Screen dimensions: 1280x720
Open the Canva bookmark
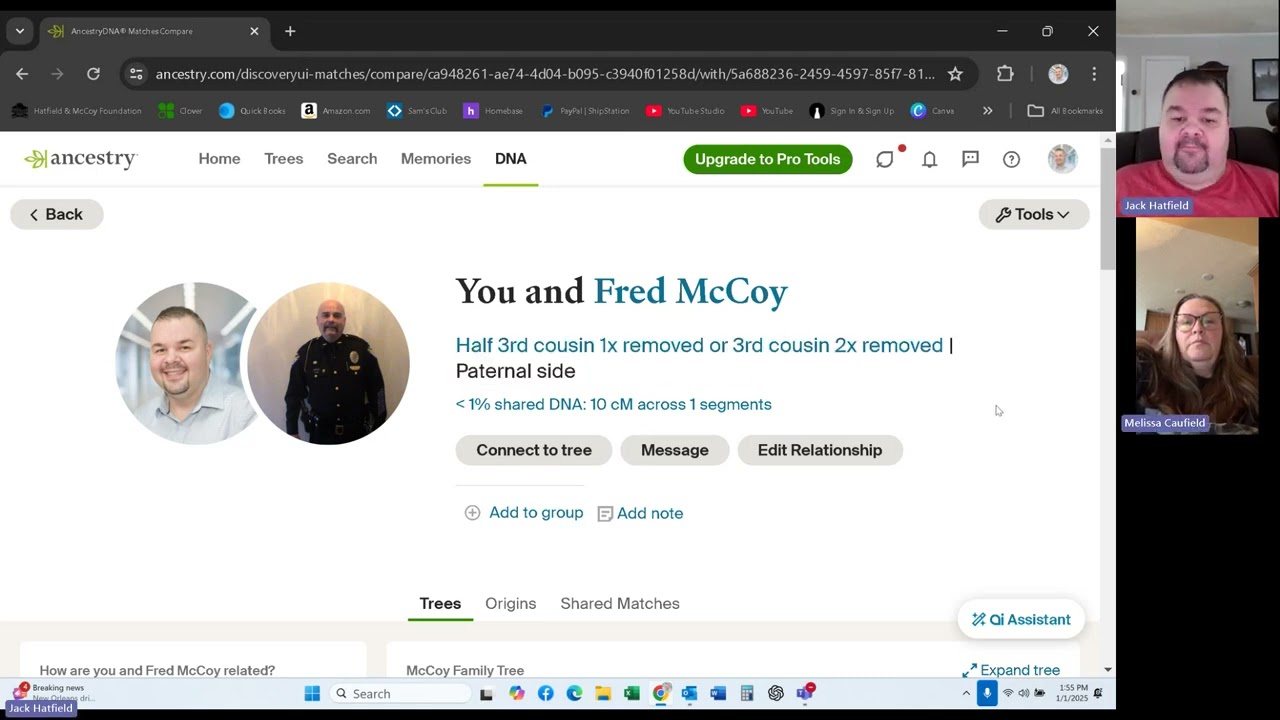pyautogui.click(x=933, y=111)
